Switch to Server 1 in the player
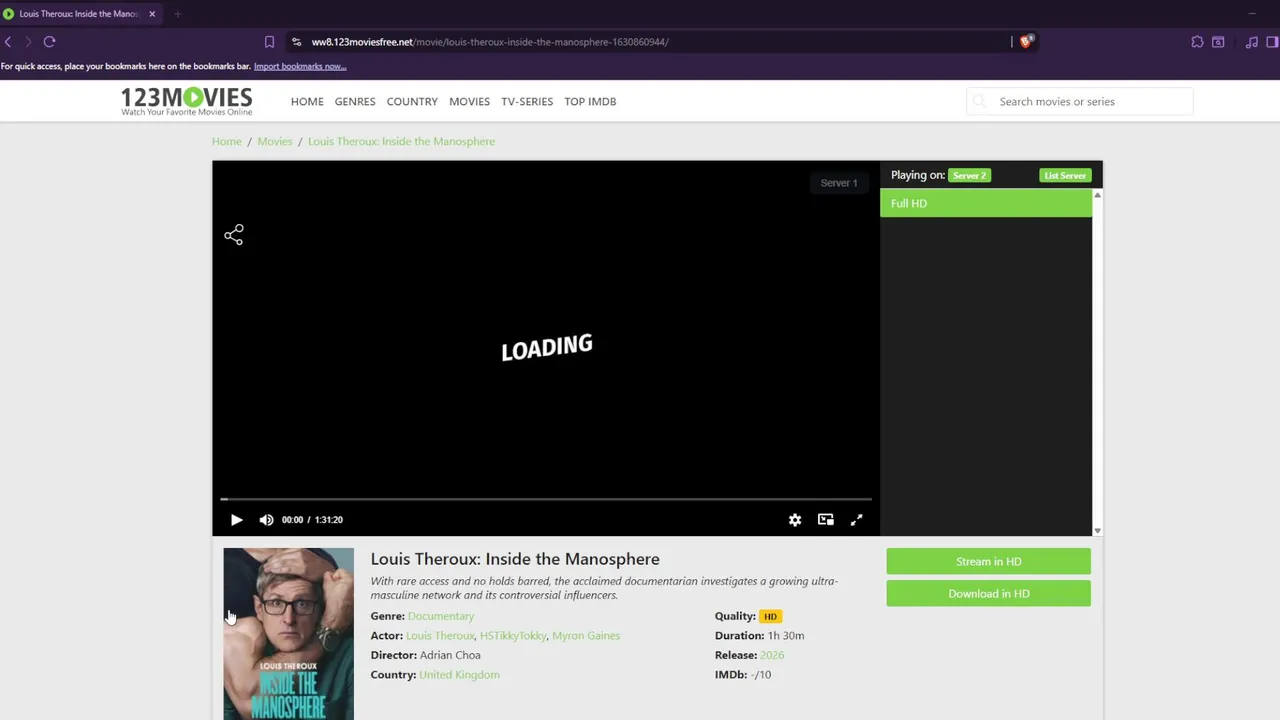The width and height of the screenshot is (1280, 720). pyautogui.click(x=839, y=183)
